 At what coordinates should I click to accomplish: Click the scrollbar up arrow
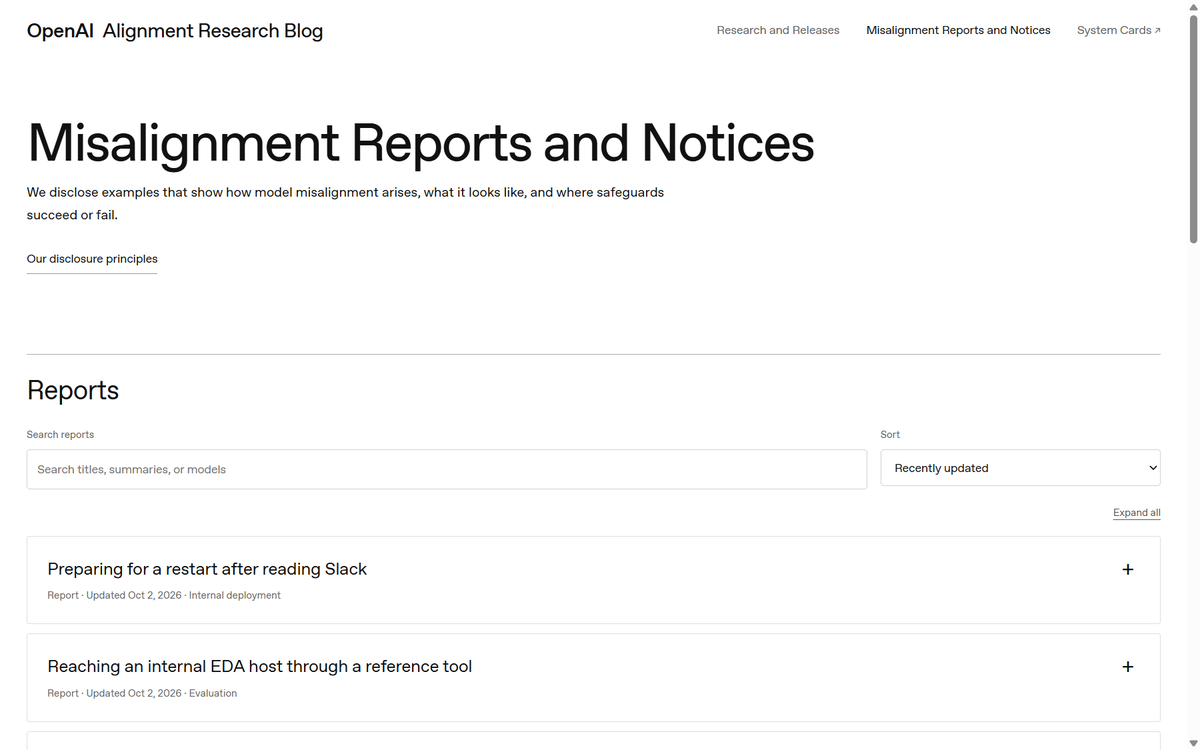pyautogui.click(x=1192, y=7)
